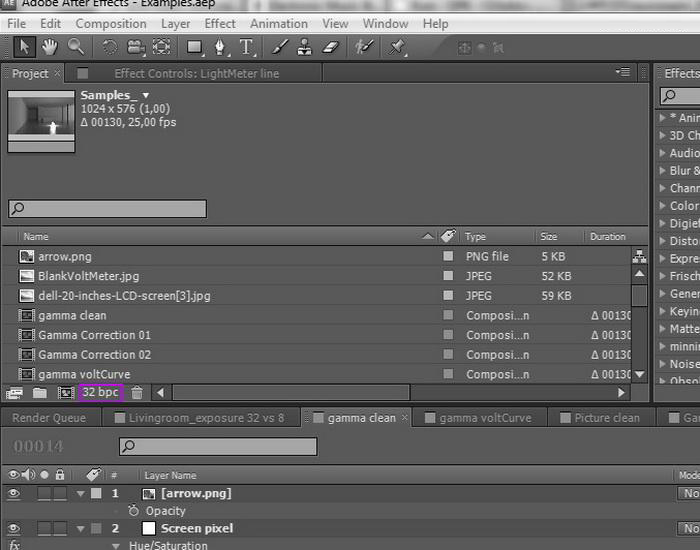Create a new folder in Project panel
The image size is (700, 550).
[40, 393]
